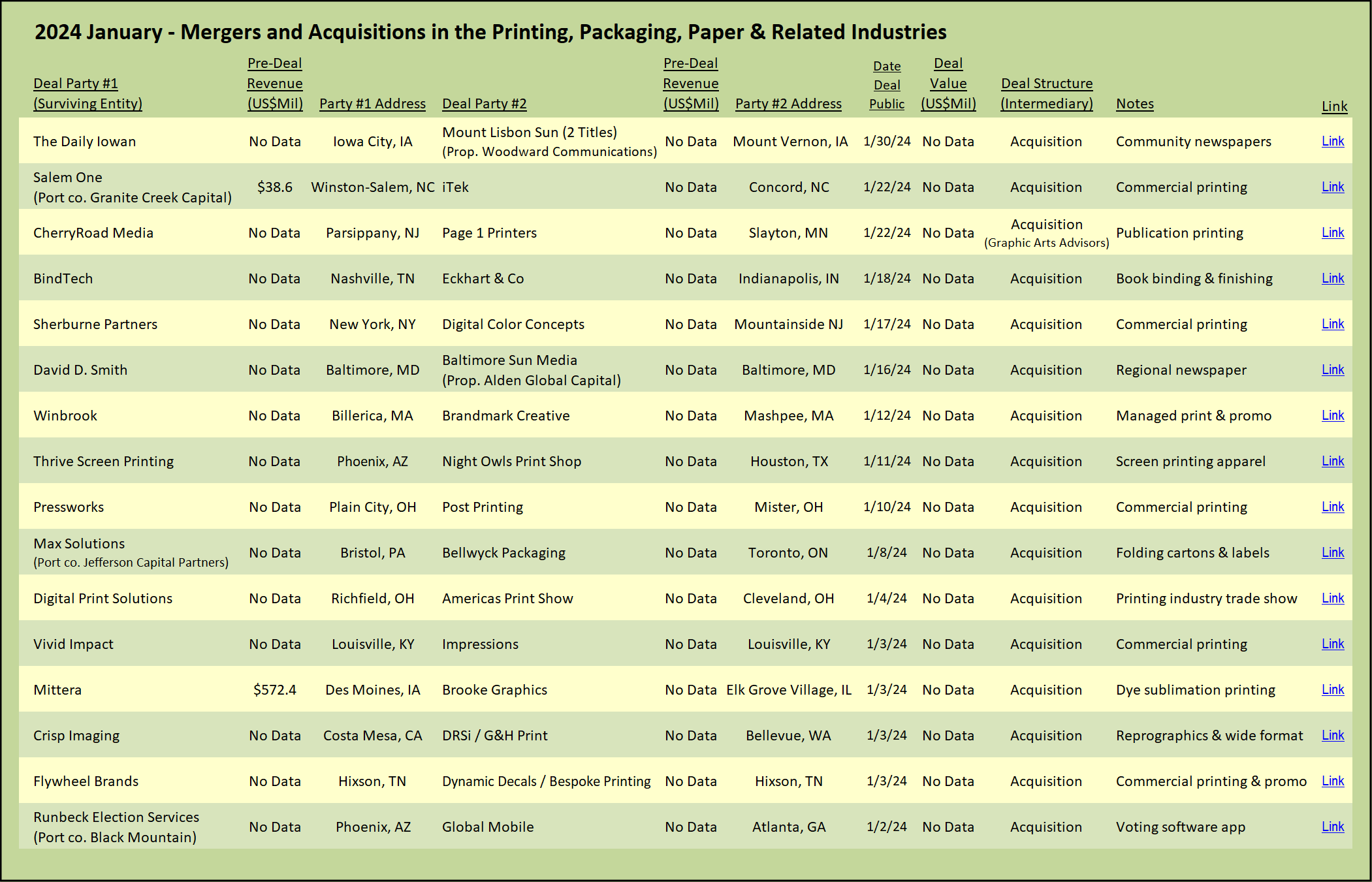The image size is (1372, 882).
Task: Click the 'Night Owls Print Shop' cell
Action: [511, 462]
